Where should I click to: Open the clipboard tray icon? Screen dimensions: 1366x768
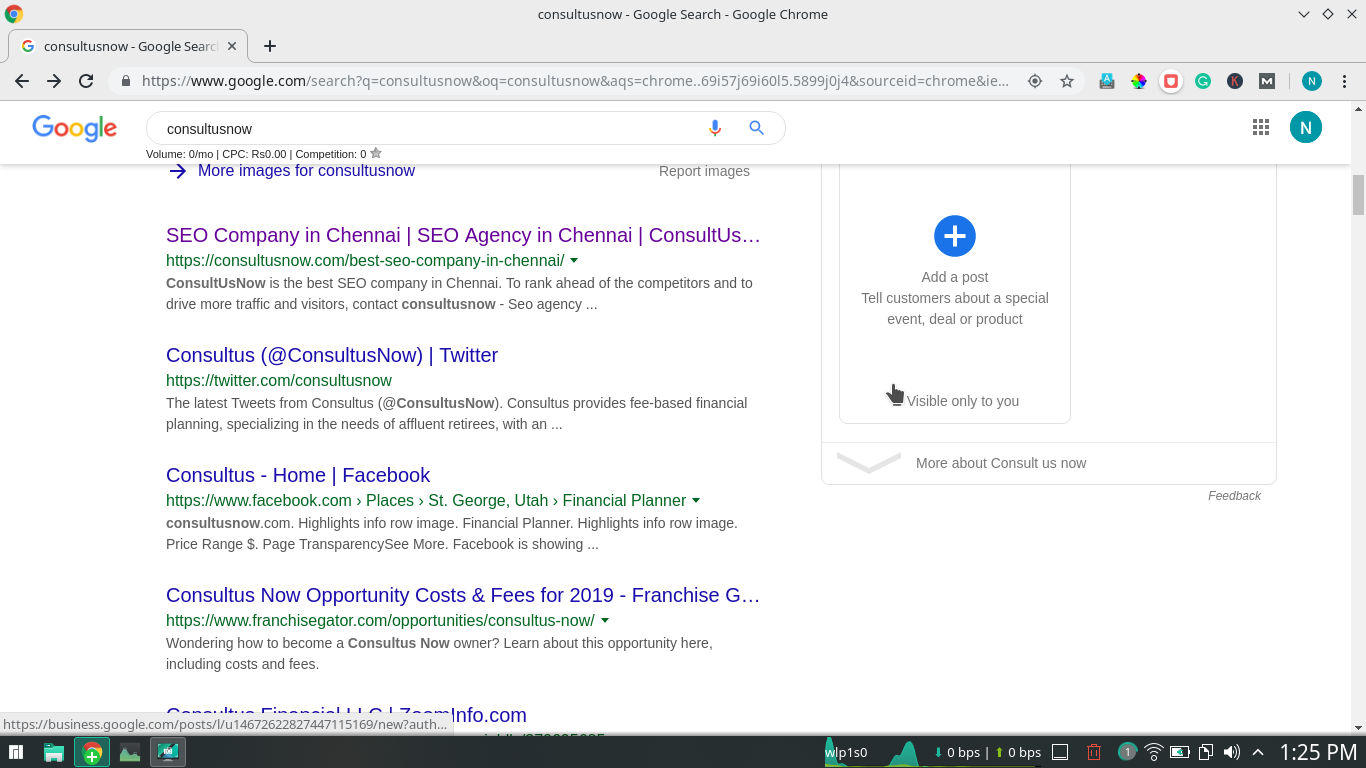point(1206,752)
